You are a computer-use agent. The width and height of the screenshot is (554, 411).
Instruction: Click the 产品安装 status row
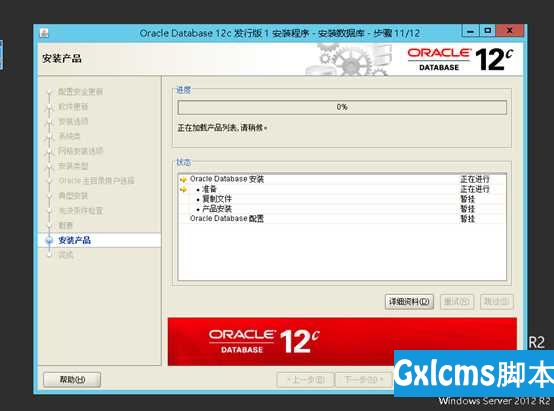tap(342, 209)
